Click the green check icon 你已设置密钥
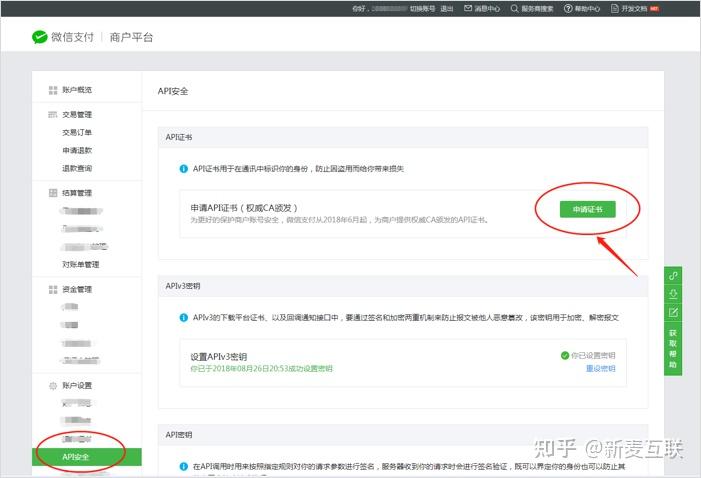The height and width of the screenshot is (478, 701). (x=565, y=355)
